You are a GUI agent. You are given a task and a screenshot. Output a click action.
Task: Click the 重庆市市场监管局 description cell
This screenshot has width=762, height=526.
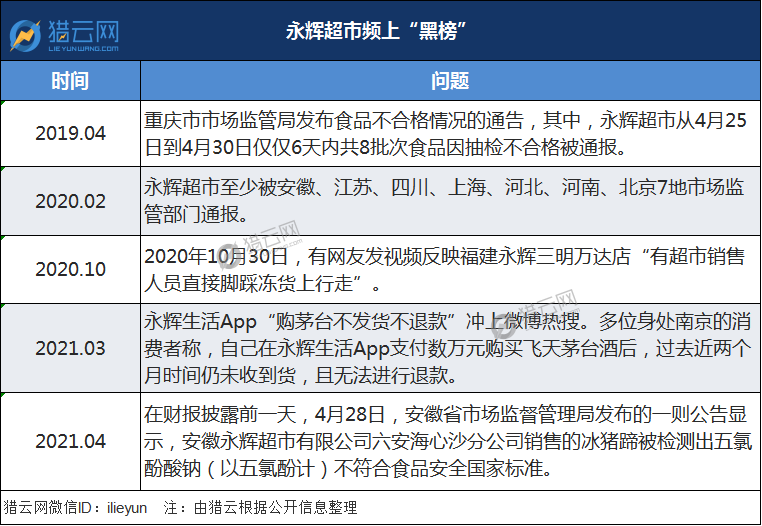pos(450,134)
